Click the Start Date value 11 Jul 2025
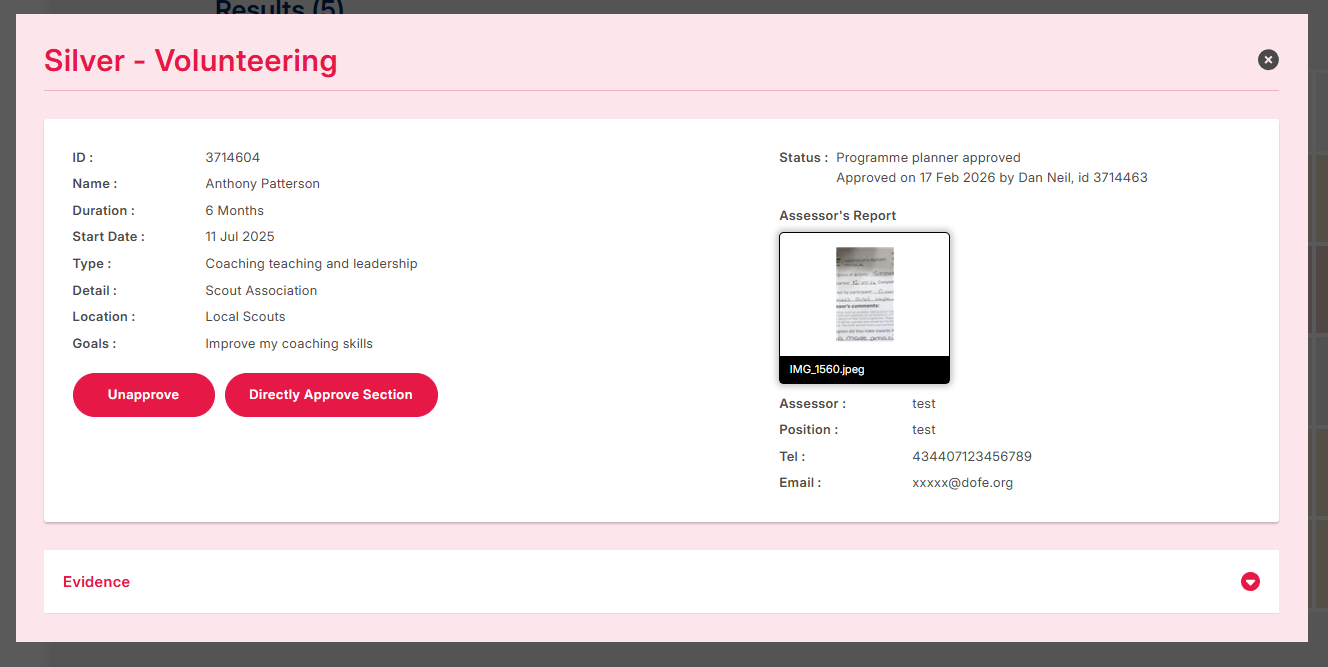 (x=240, y=237)
